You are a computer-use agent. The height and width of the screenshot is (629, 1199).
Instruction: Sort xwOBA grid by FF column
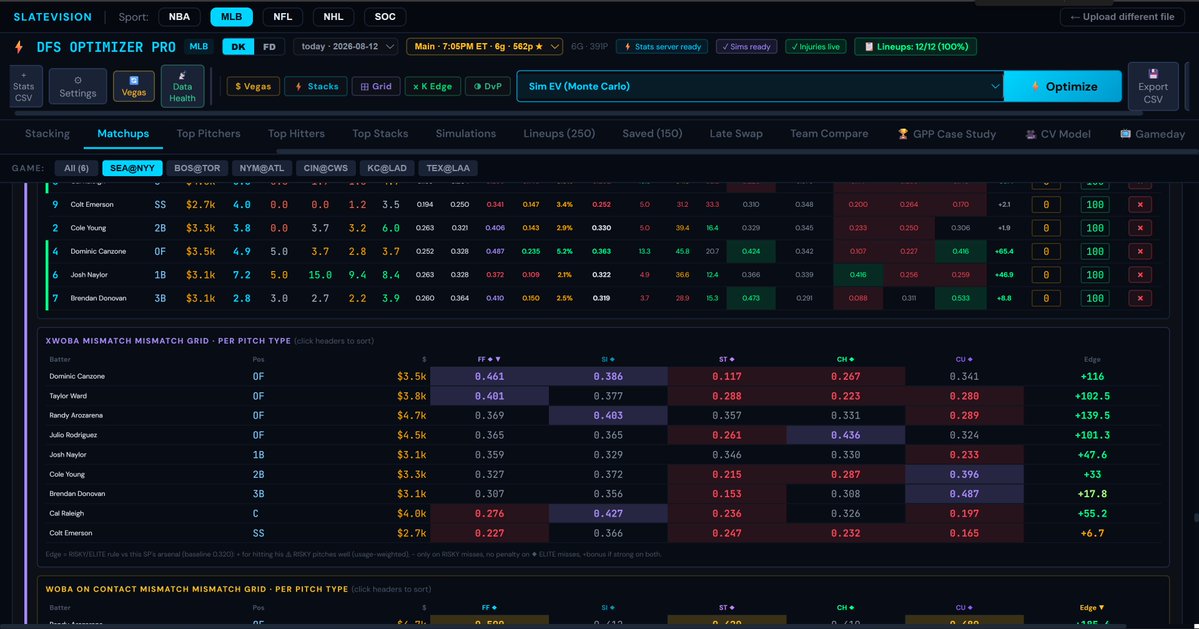tap(489, 359)
